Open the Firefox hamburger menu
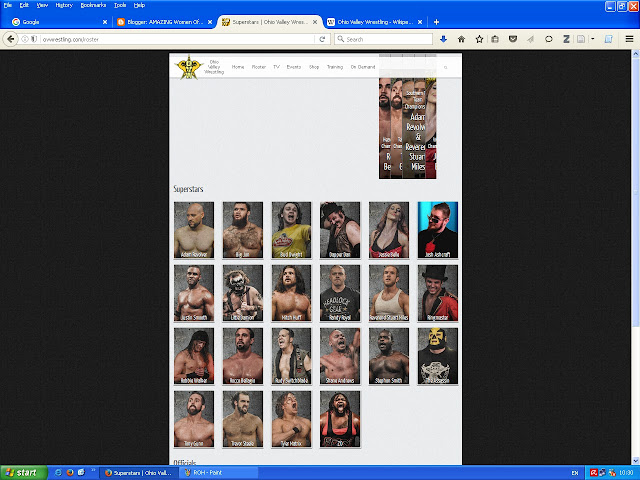 (x=629, y=39)
